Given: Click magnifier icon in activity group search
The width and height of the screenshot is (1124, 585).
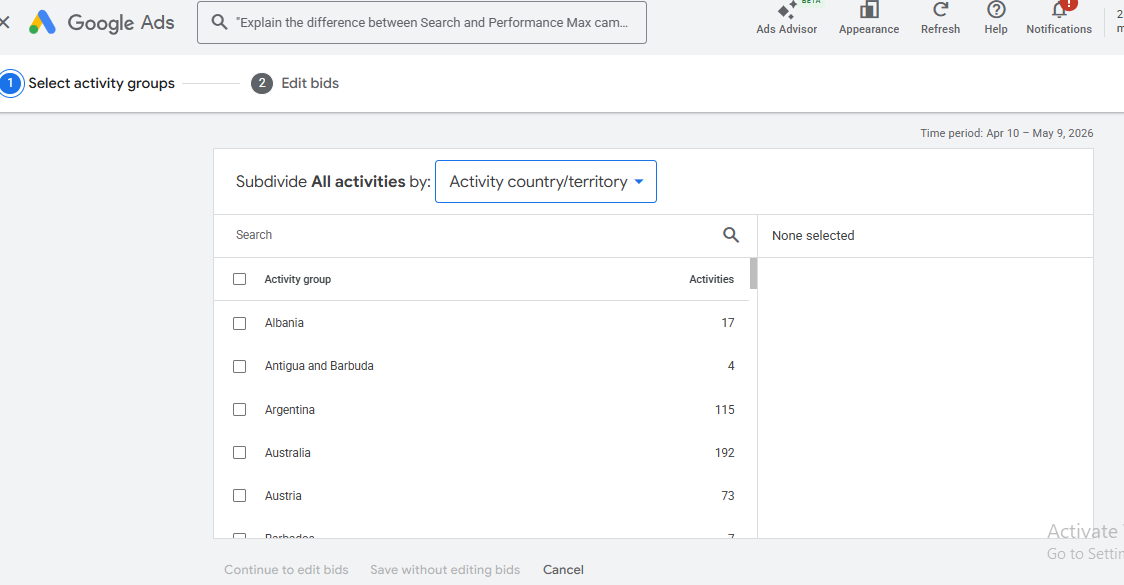Looking at the screenshot, I should (730, 234).
